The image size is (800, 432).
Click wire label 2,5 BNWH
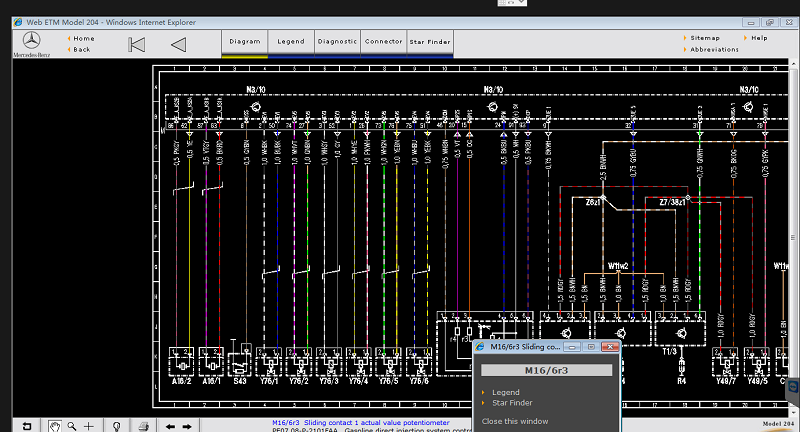[x=603, y=165]
